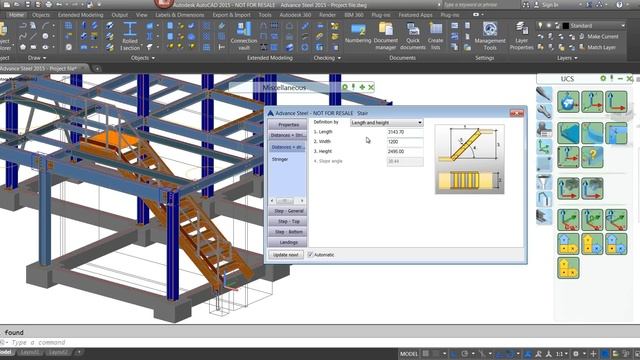Select the UCS axes category in palette
Screen dimensions: 640x360
click(544, 147)
